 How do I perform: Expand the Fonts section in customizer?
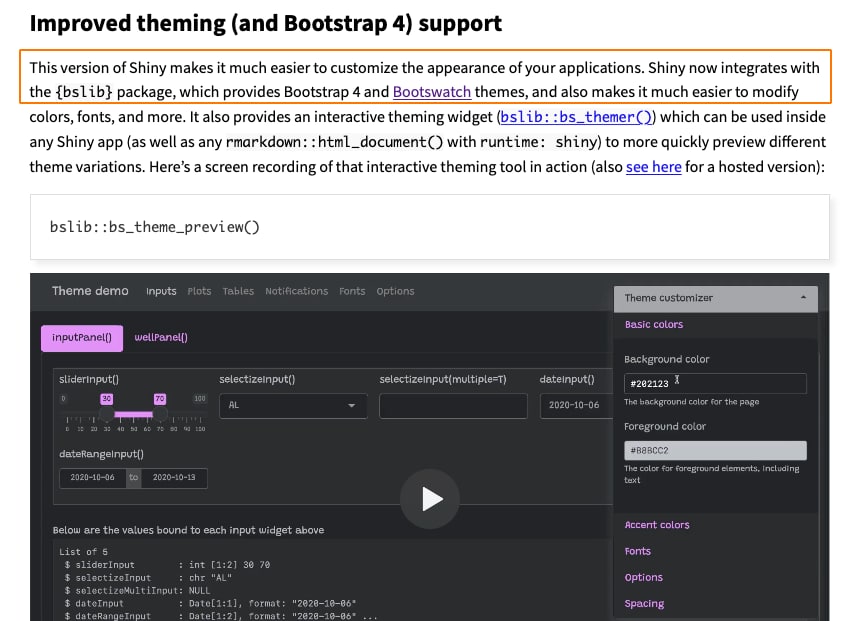click(637, 551)
